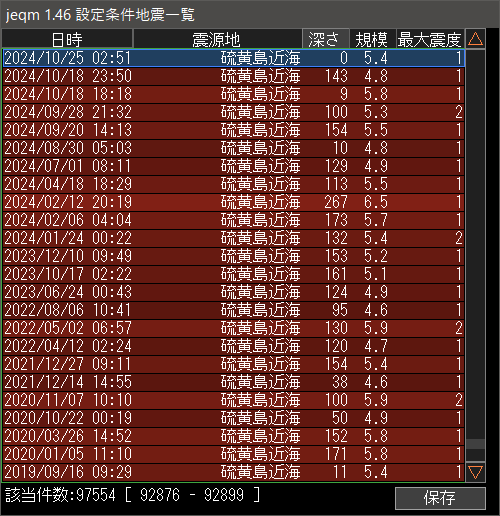Click the 最大震度 column header

coord(430,39)
